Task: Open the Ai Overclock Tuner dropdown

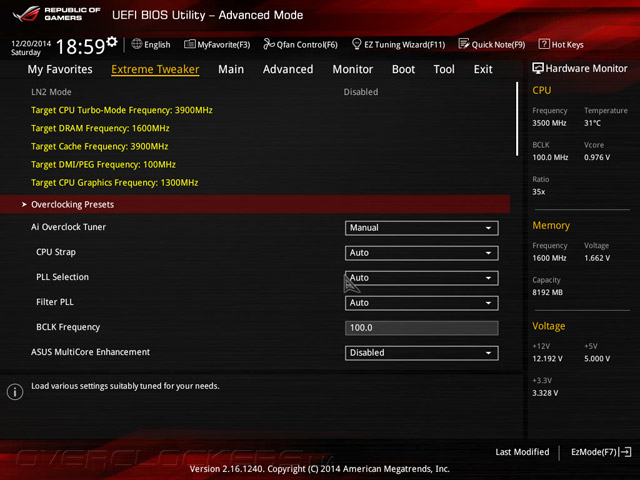Action: point(422,228)
